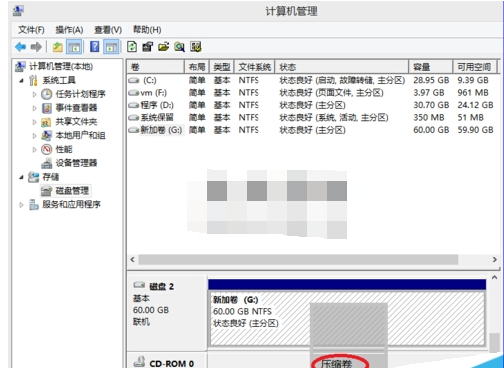Sort by the 类型 column header

(222, 67)
